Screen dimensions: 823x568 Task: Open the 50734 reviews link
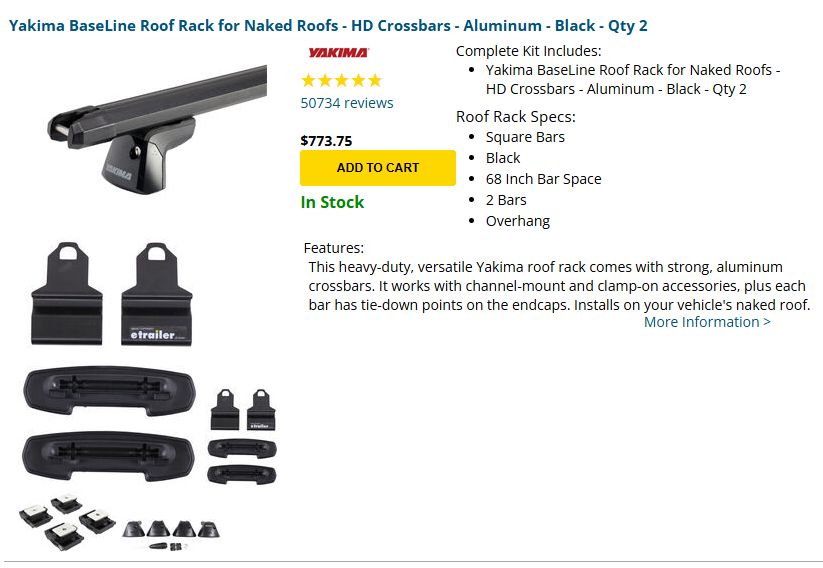point(347,103)
